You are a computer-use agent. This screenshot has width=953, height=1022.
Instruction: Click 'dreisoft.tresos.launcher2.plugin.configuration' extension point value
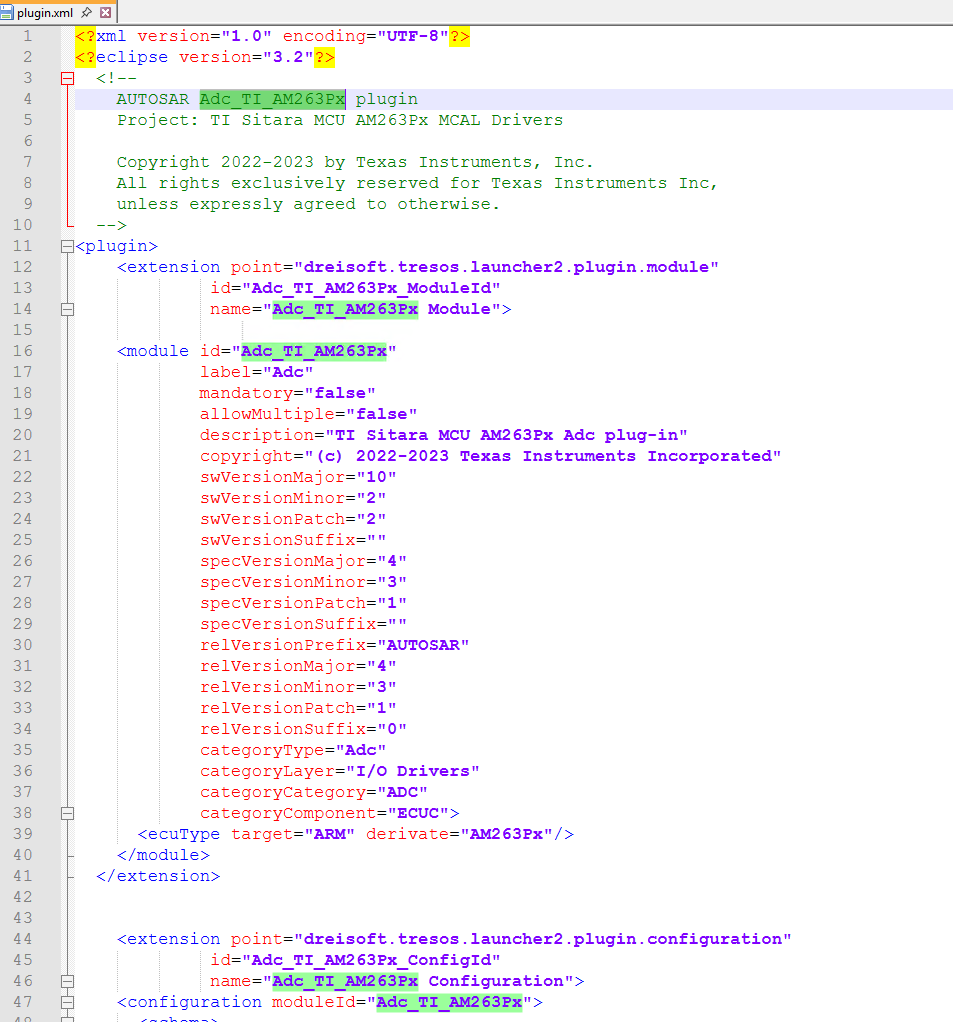point(542,939)
